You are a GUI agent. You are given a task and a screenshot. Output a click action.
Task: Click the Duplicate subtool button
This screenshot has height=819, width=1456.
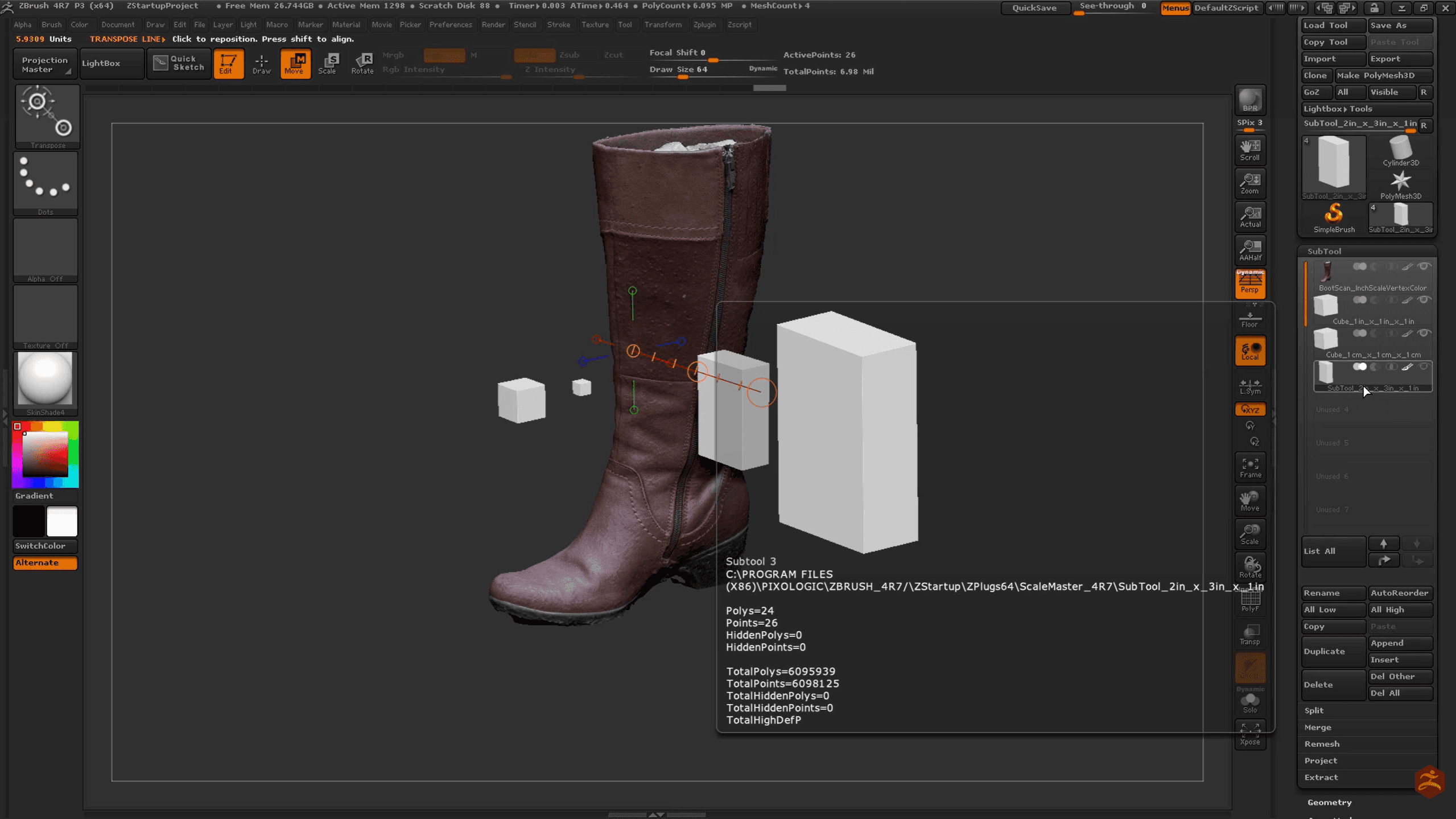pyautogui.click(x=1332, y=651)
